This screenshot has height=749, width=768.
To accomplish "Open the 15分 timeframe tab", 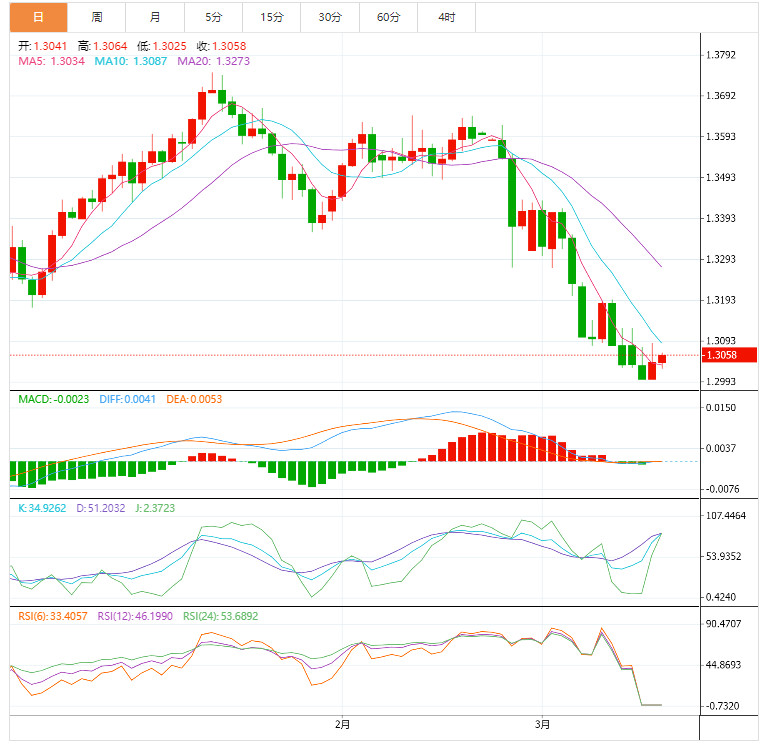I will tap(271, 17).
